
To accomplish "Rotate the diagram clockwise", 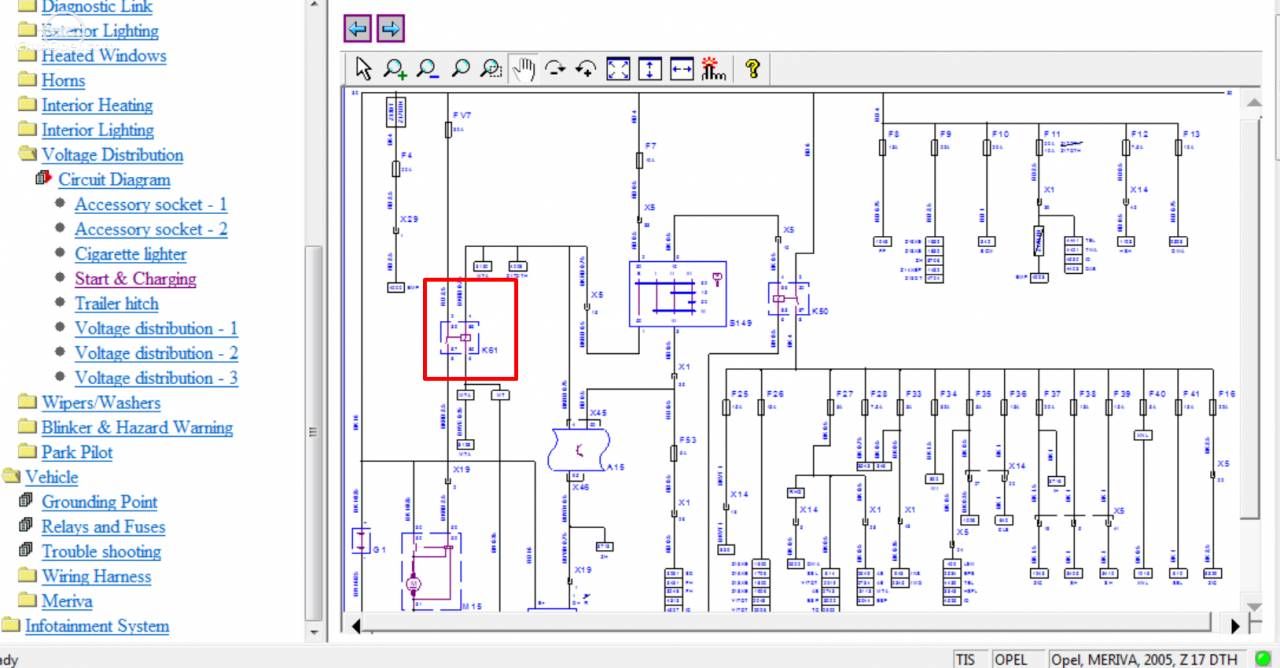I will point(555,68).
